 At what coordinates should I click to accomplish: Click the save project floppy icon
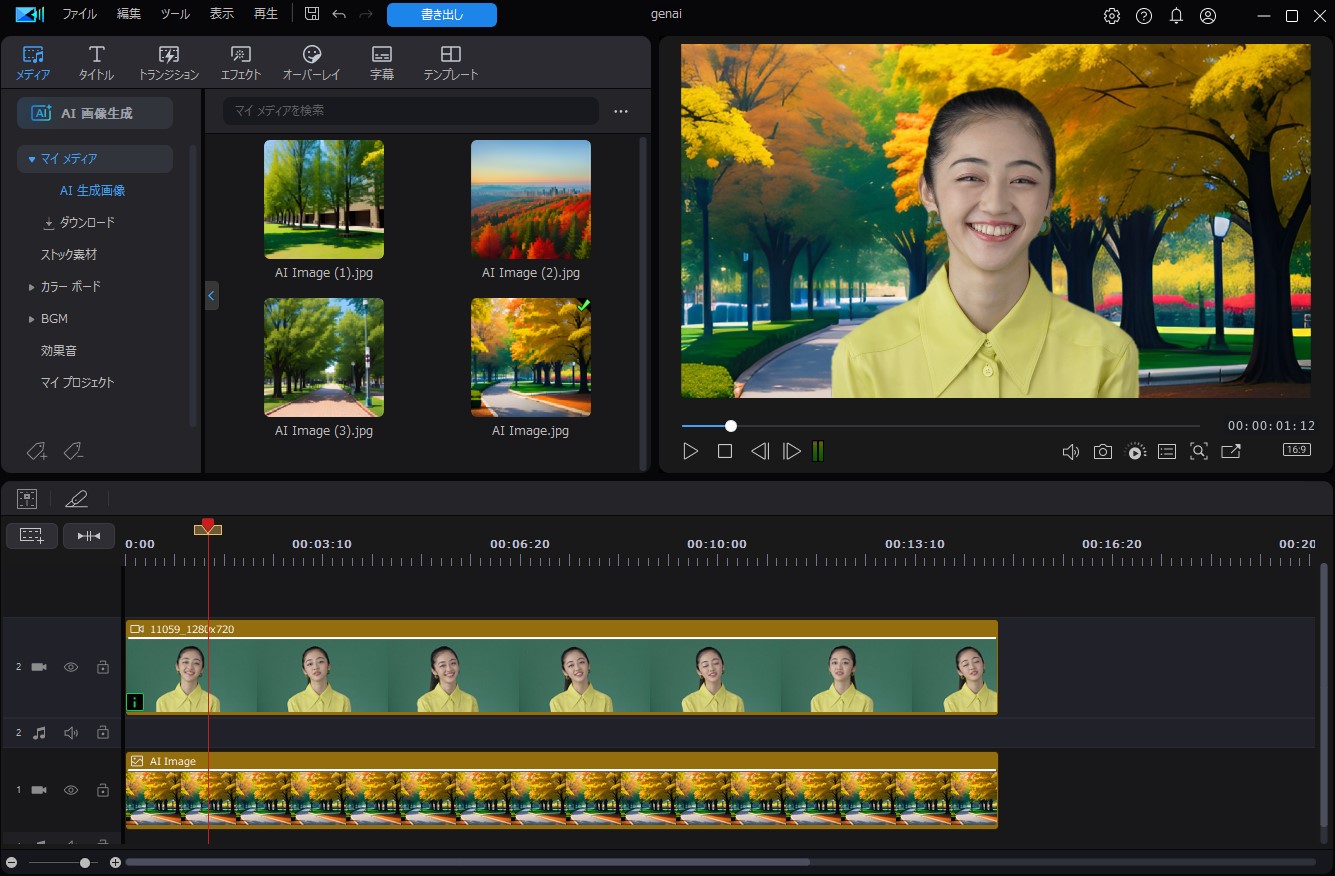point(312,15)
